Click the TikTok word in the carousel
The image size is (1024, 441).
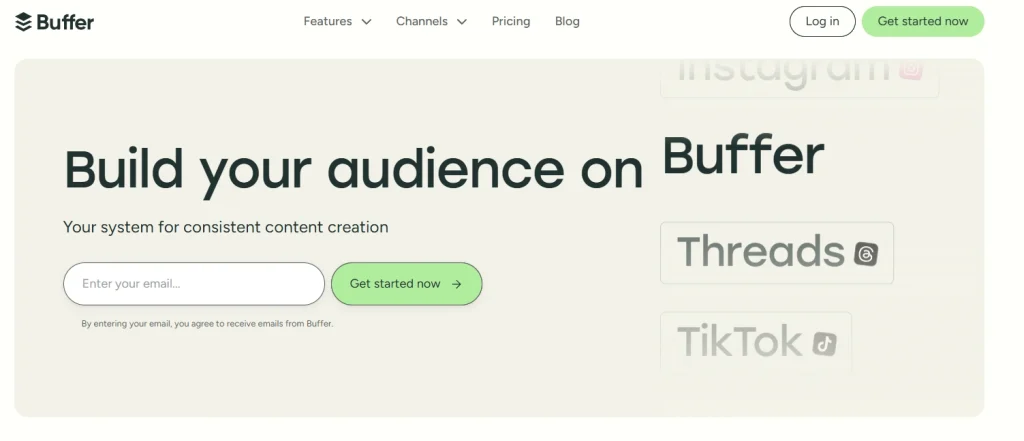coord(739,341)
